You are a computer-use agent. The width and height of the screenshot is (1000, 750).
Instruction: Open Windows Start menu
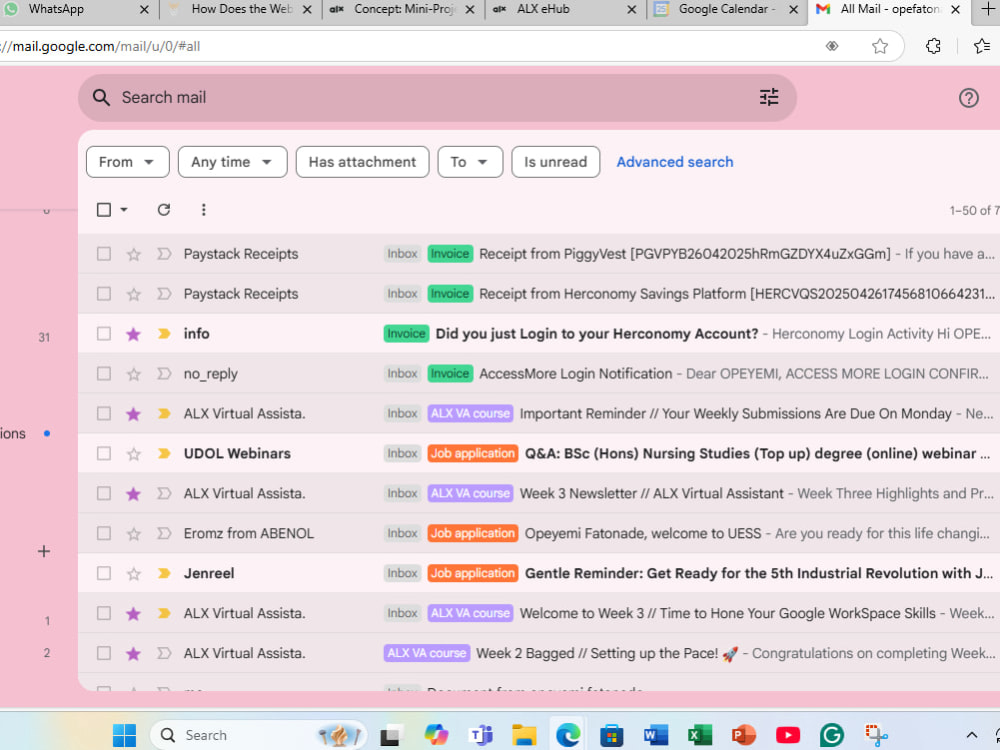(124, 735)
